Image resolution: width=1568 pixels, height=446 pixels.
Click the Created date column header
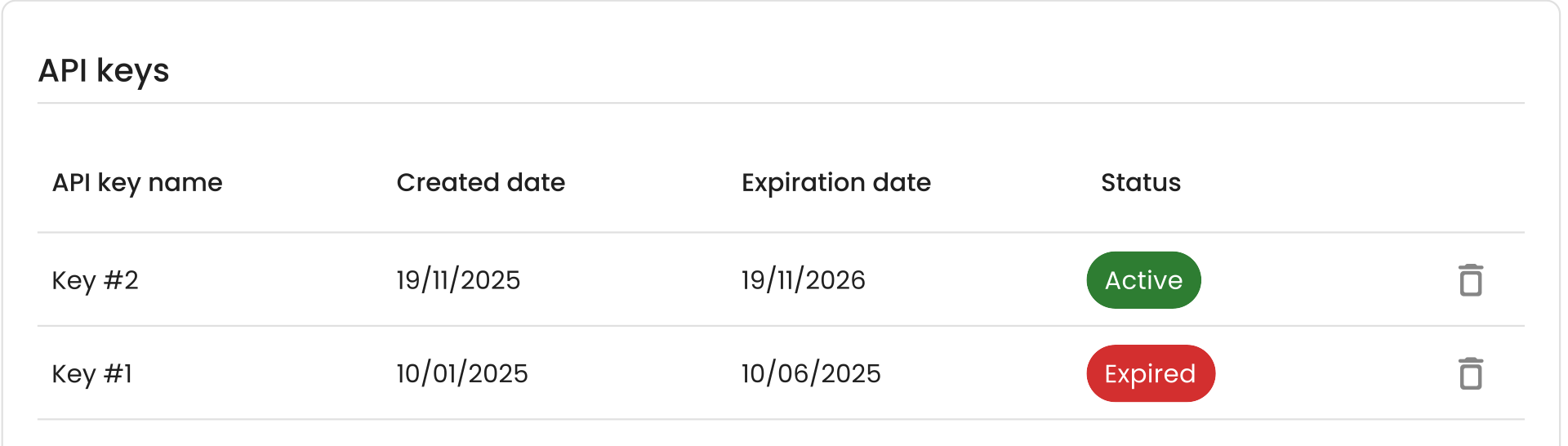point(480,182)
